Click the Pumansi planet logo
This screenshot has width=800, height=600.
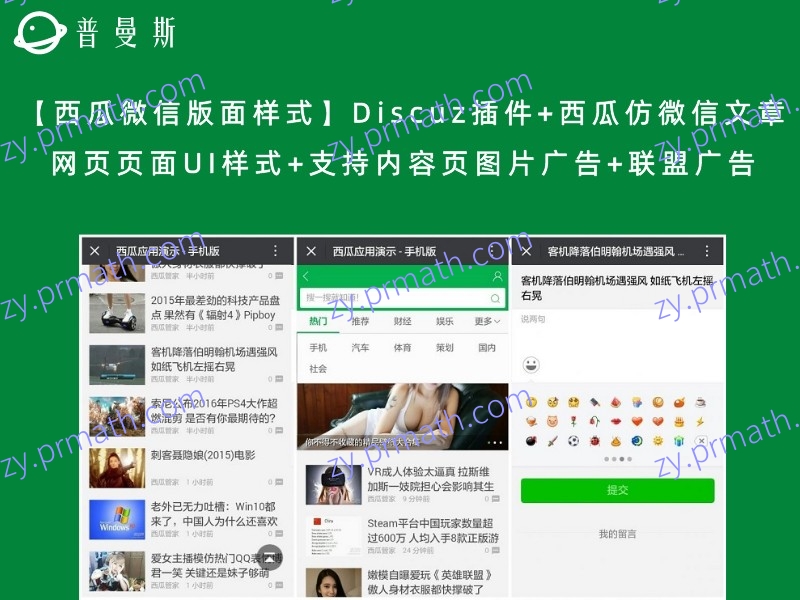pos(37,32)
